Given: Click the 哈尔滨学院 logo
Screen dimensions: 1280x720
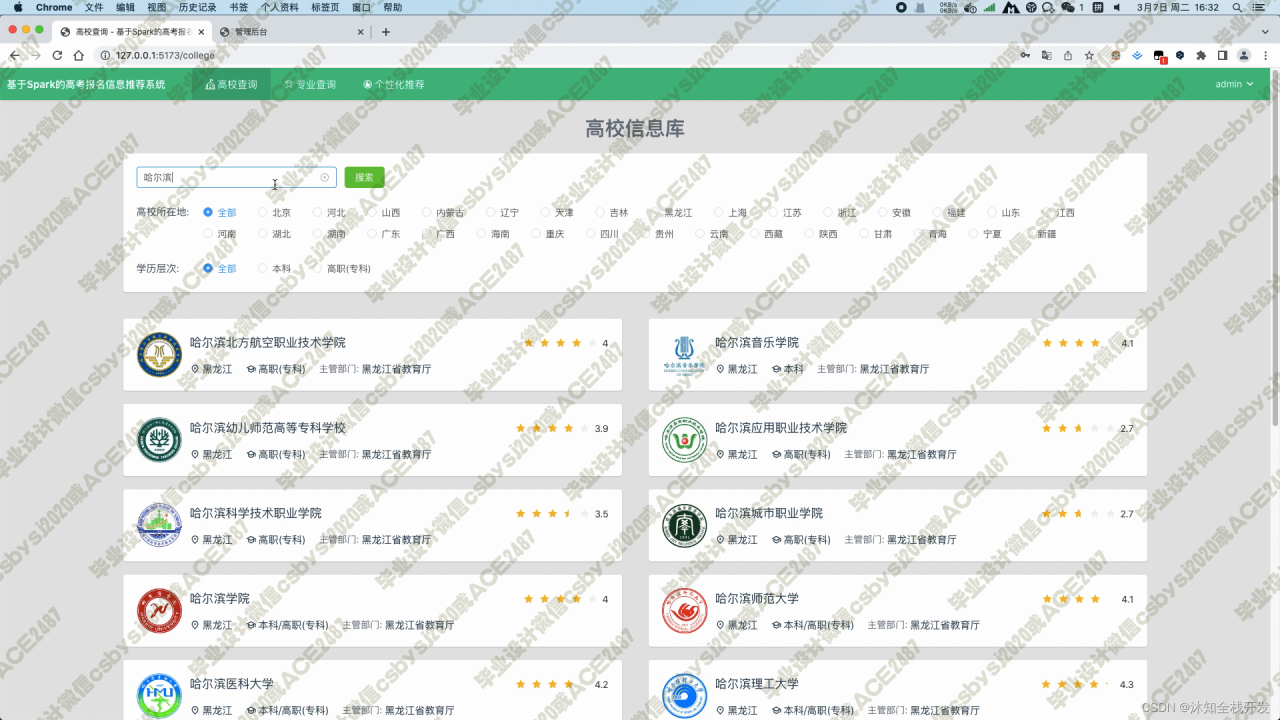Looking at the screenshot, I should [x=159, y=611].
